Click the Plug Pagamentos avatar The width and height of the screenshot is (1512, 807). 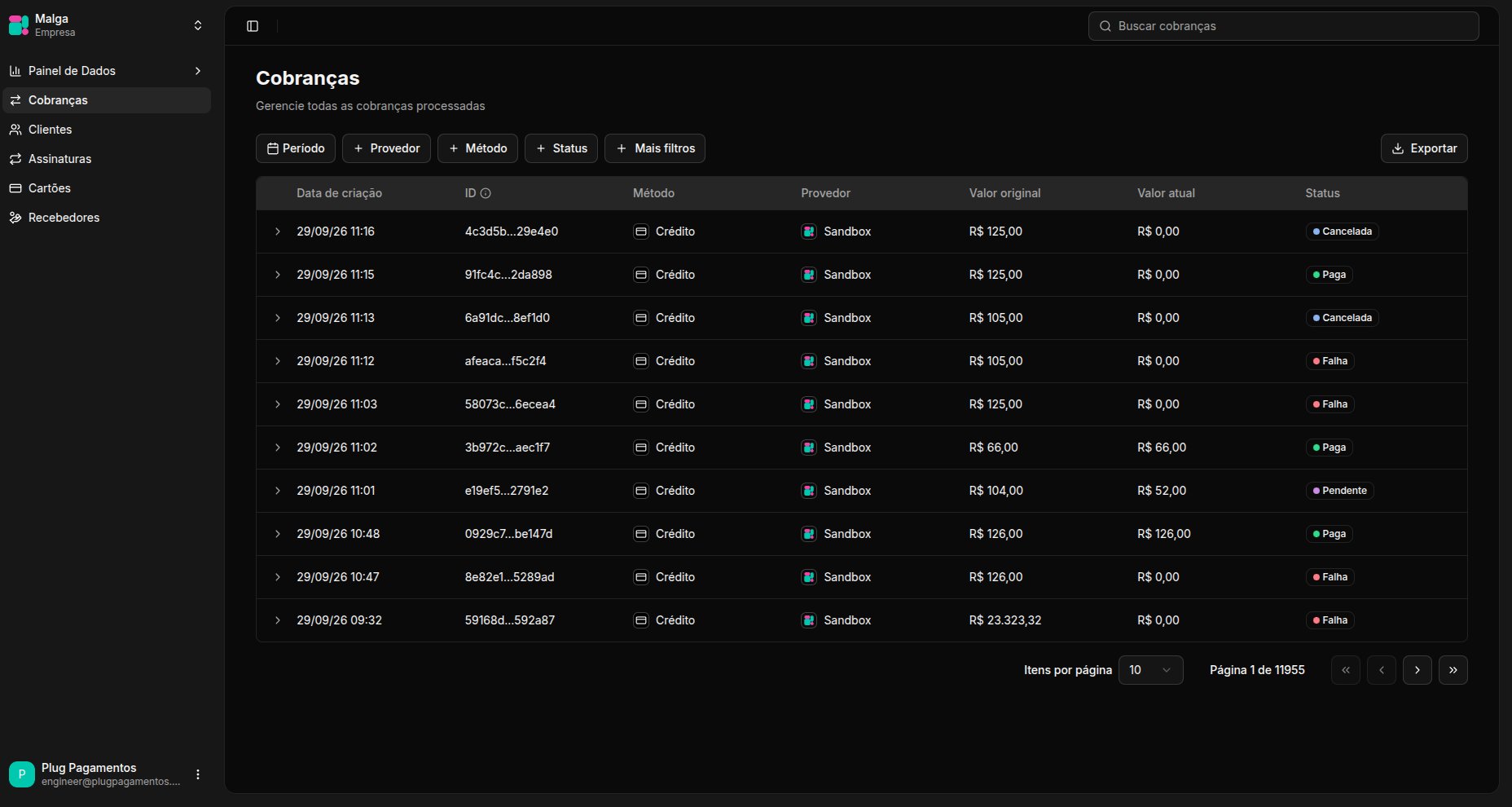click(x=22, y=774)
